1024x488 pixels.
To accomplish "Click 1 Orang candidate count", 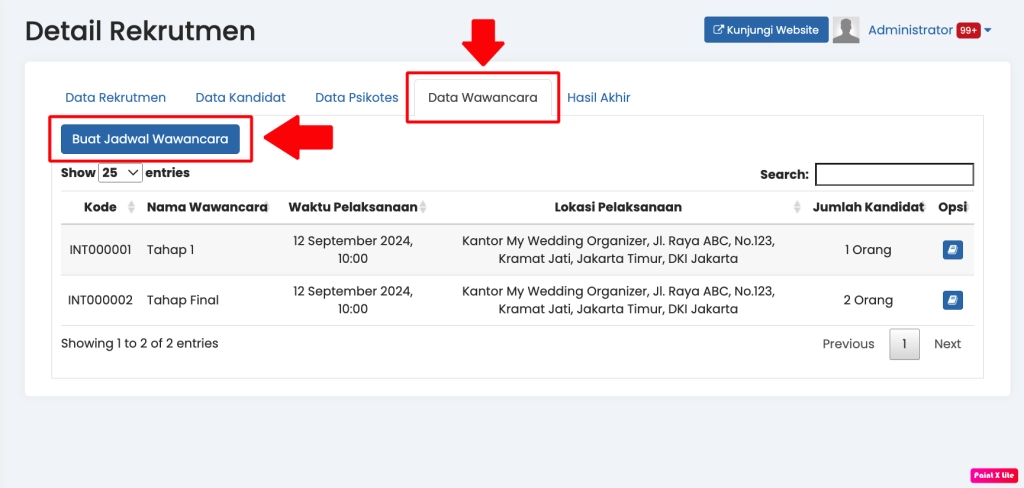I will pyautogui.click(x=868, y=250).
